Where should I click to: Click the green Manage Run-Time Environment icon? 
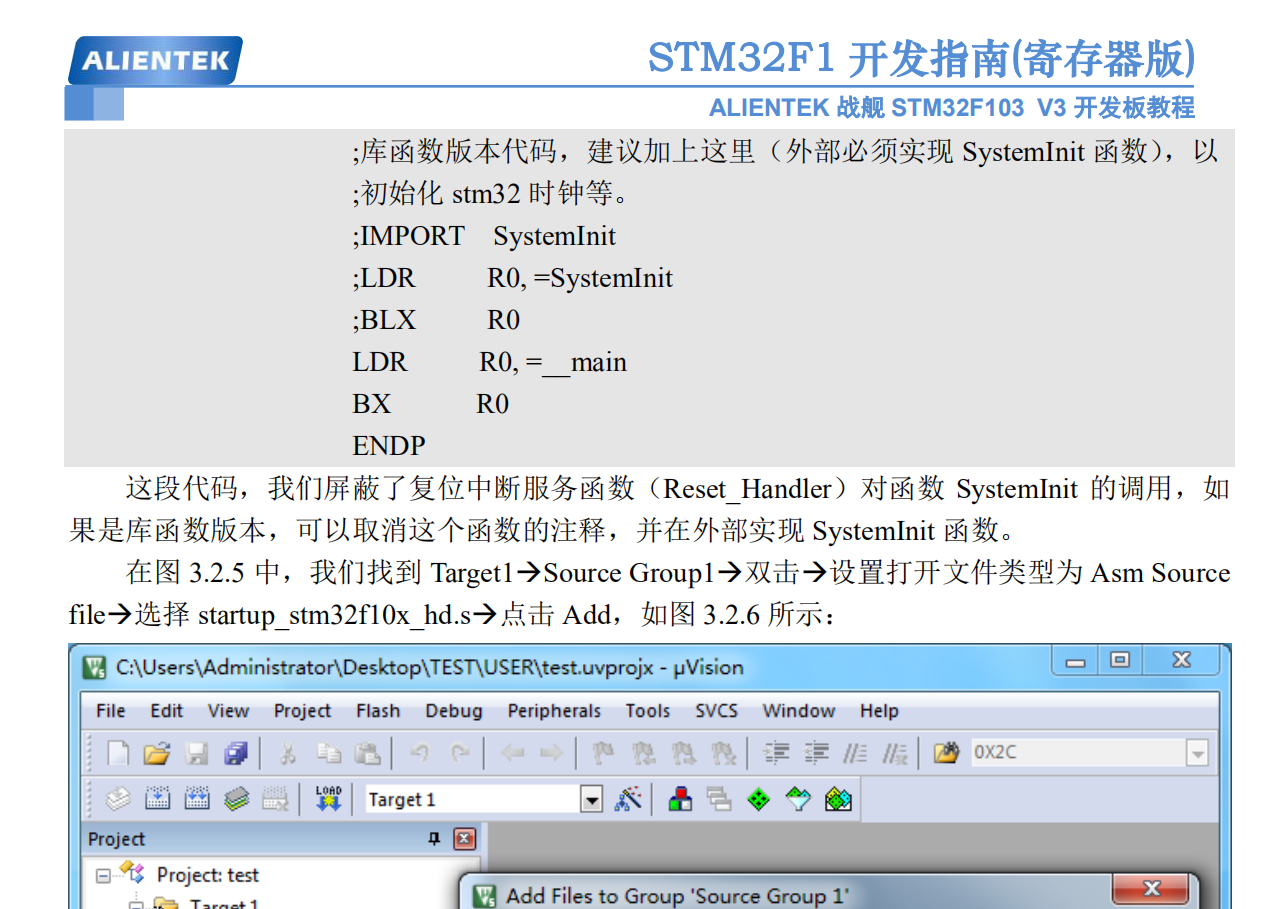click(x=759, y=799)
